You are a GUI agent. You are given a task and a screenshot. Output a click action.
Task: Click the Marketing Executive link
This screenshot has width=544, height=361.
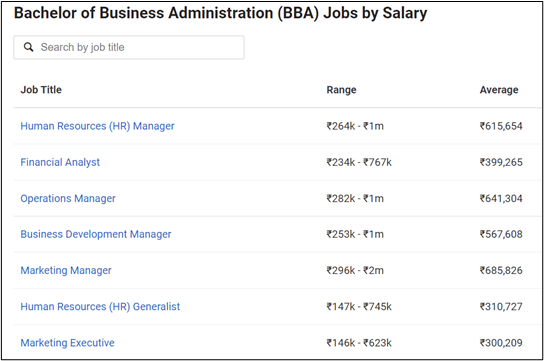[68, 343]
